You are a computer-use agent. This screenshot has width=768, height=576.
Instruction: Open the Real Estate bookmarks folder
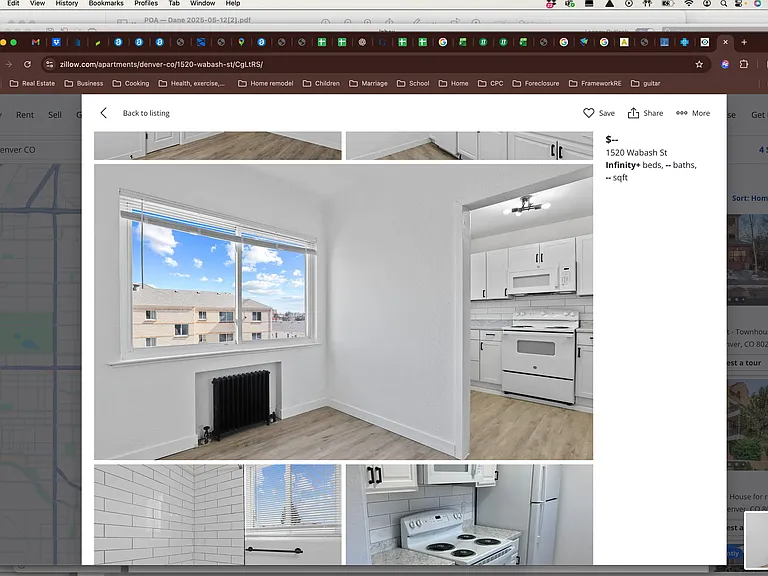32,83
